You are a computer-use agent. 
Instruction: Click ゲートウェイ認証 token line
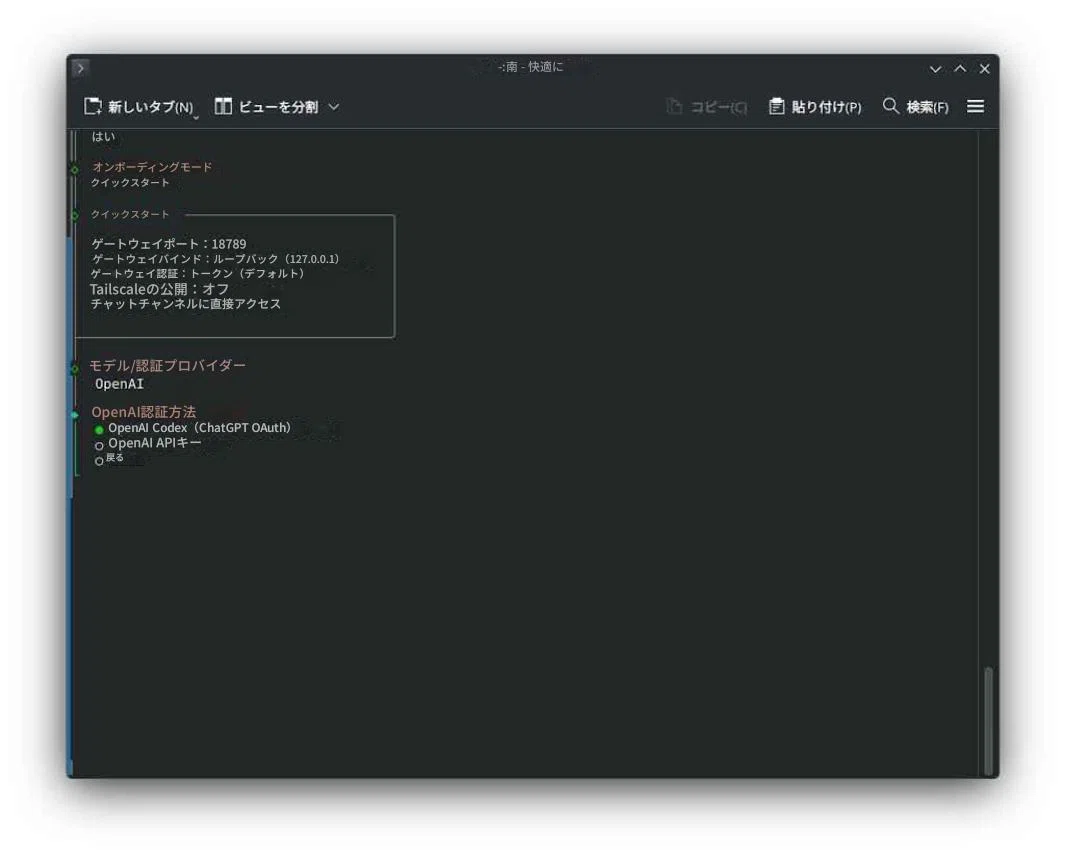tap(198, 274)
